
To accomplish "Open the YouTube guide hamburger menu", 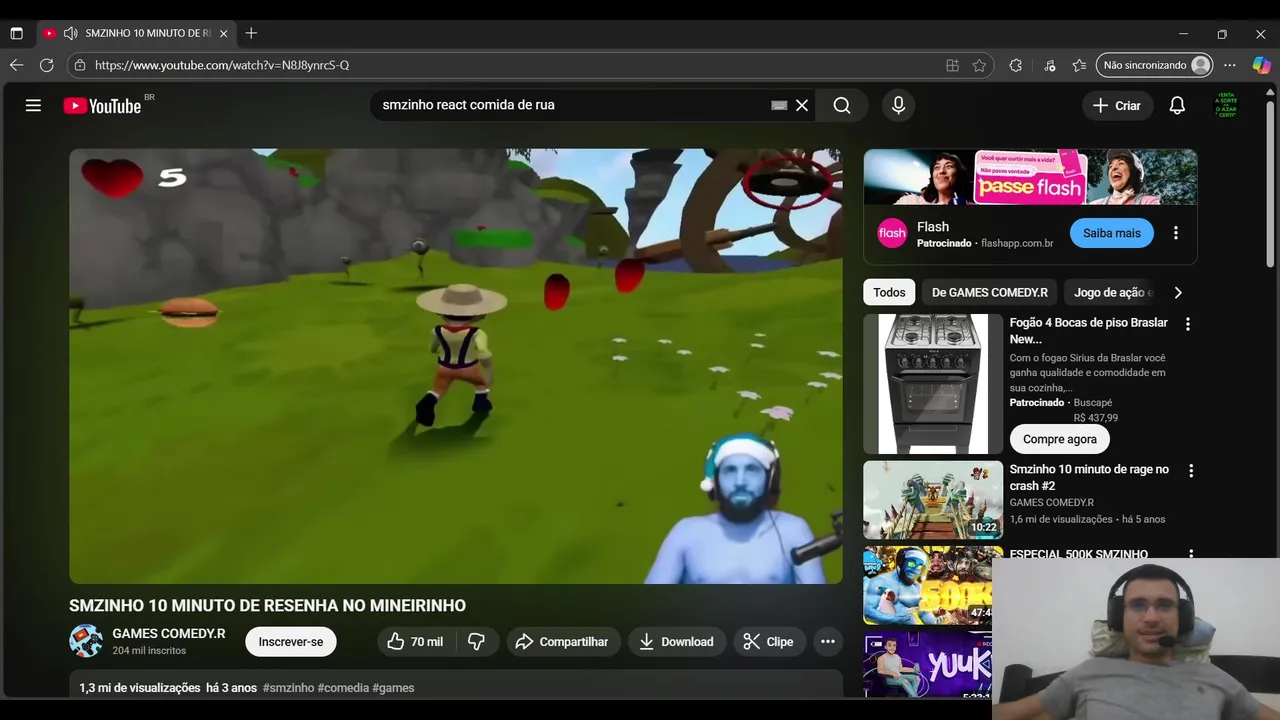I will pyautogui.click(x=33, y=105).
